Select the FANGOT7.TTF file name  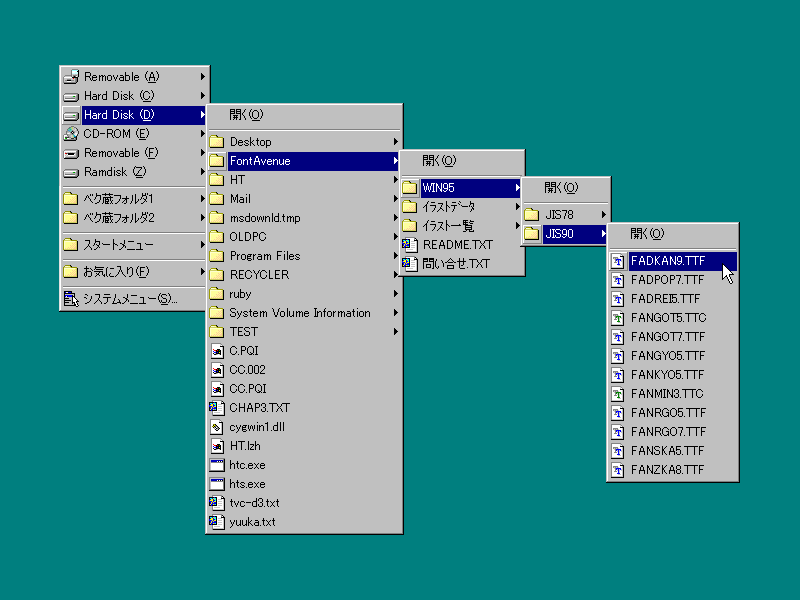tap(668, 337)
